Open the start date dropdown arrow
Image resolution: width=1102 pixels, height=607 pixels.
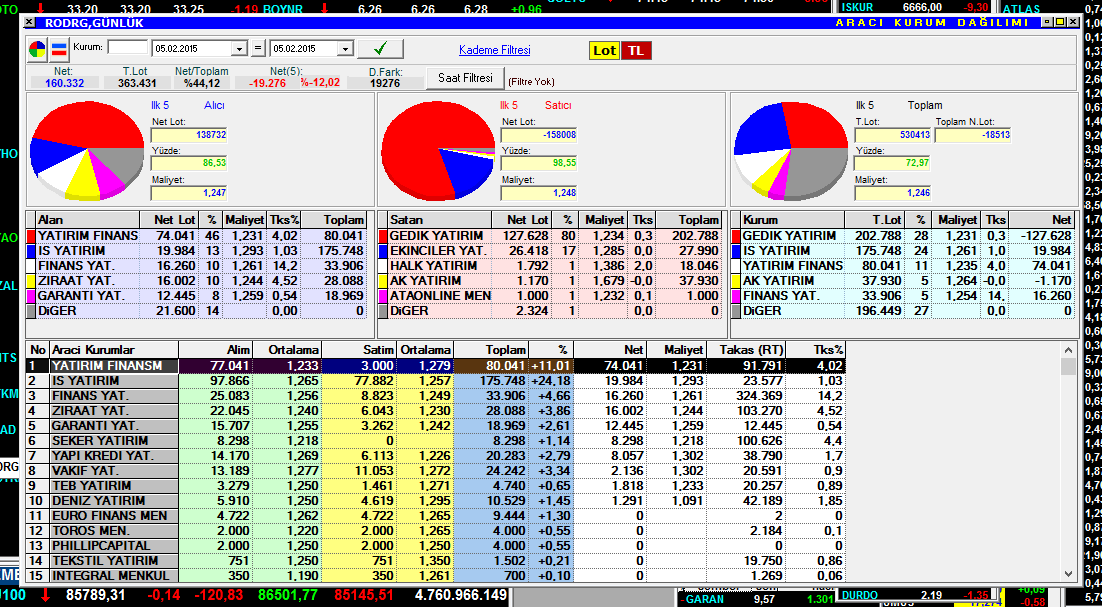pyautogui.click(x=239, y=48)
